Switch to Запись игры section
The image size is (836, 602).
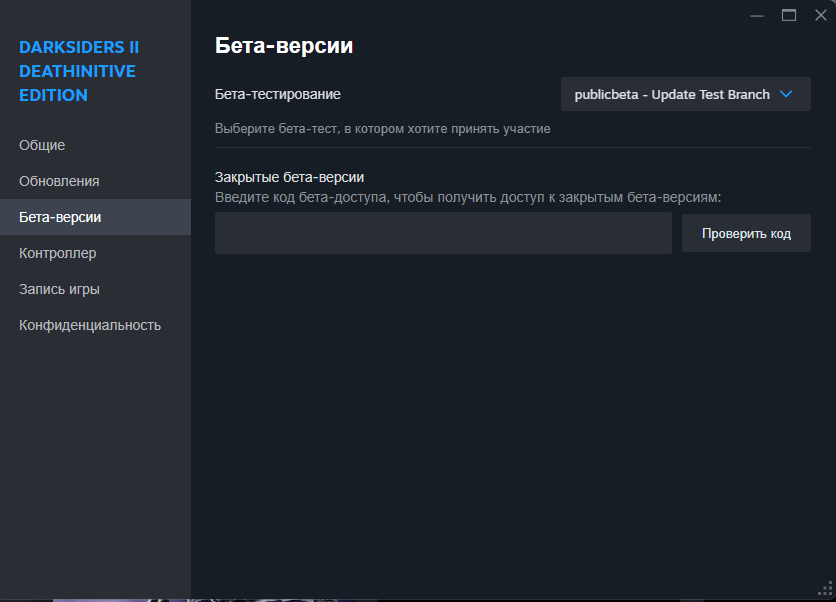95,289
